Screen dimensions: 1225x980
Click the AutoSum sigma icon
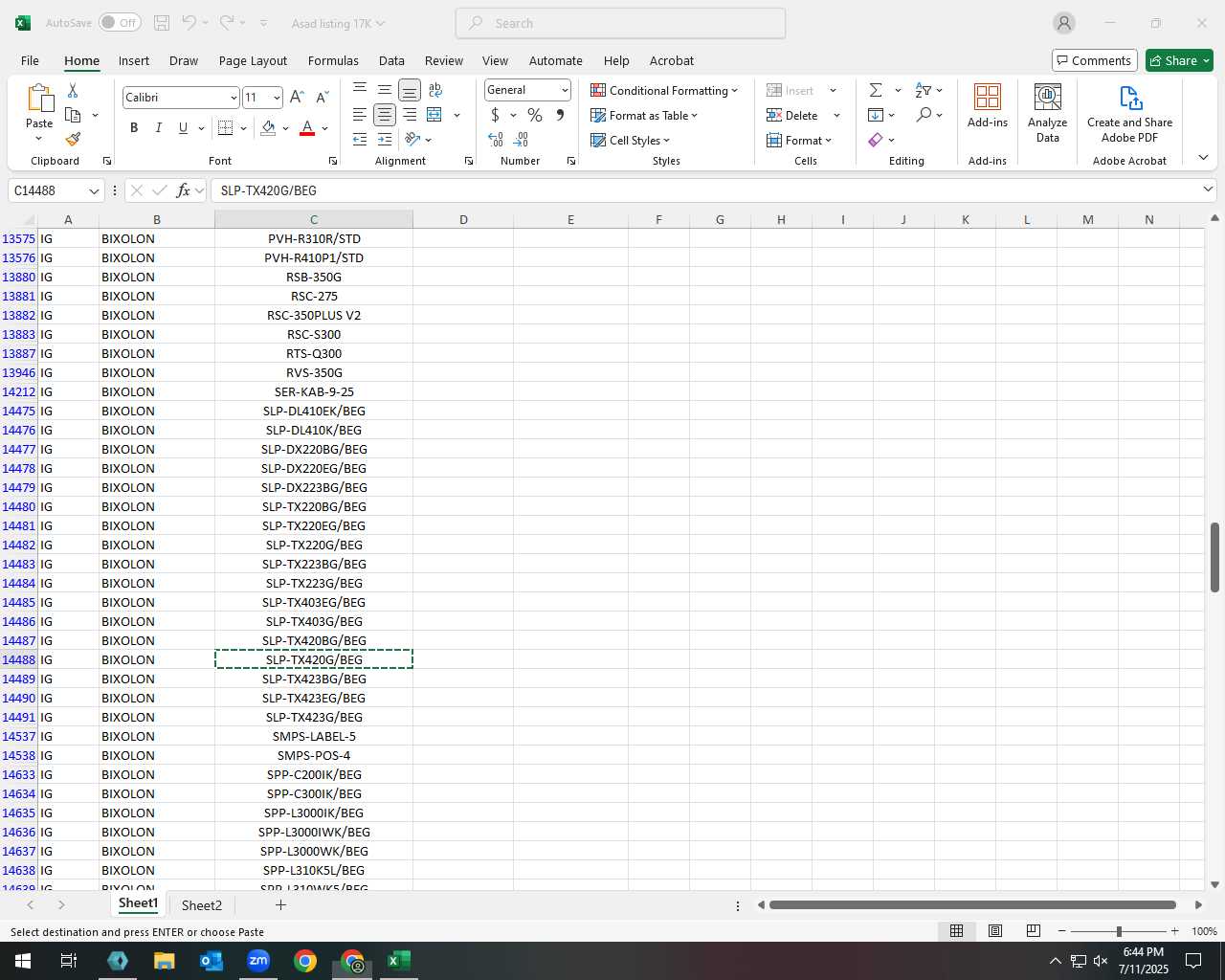pos(876,90)
